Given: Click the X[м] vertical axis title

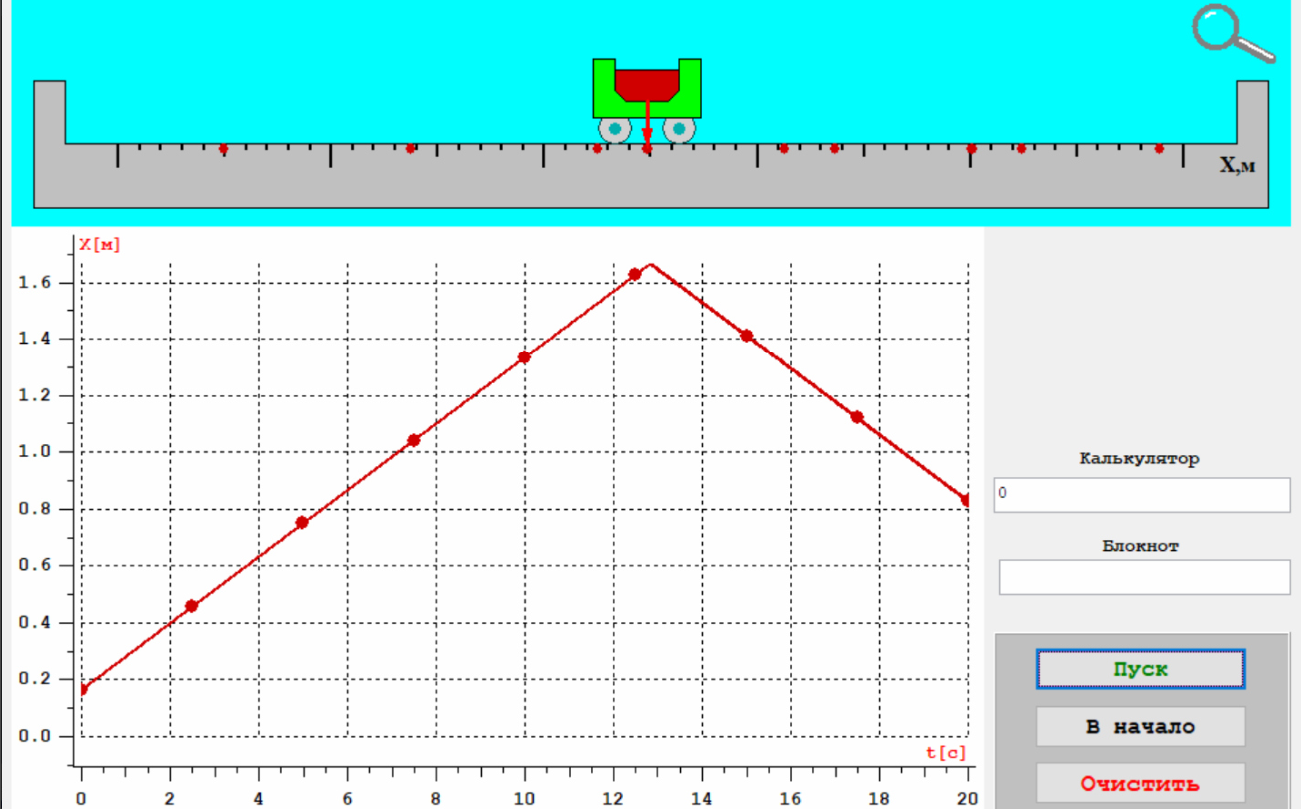Looking at the screenshot, I should 100,244.
